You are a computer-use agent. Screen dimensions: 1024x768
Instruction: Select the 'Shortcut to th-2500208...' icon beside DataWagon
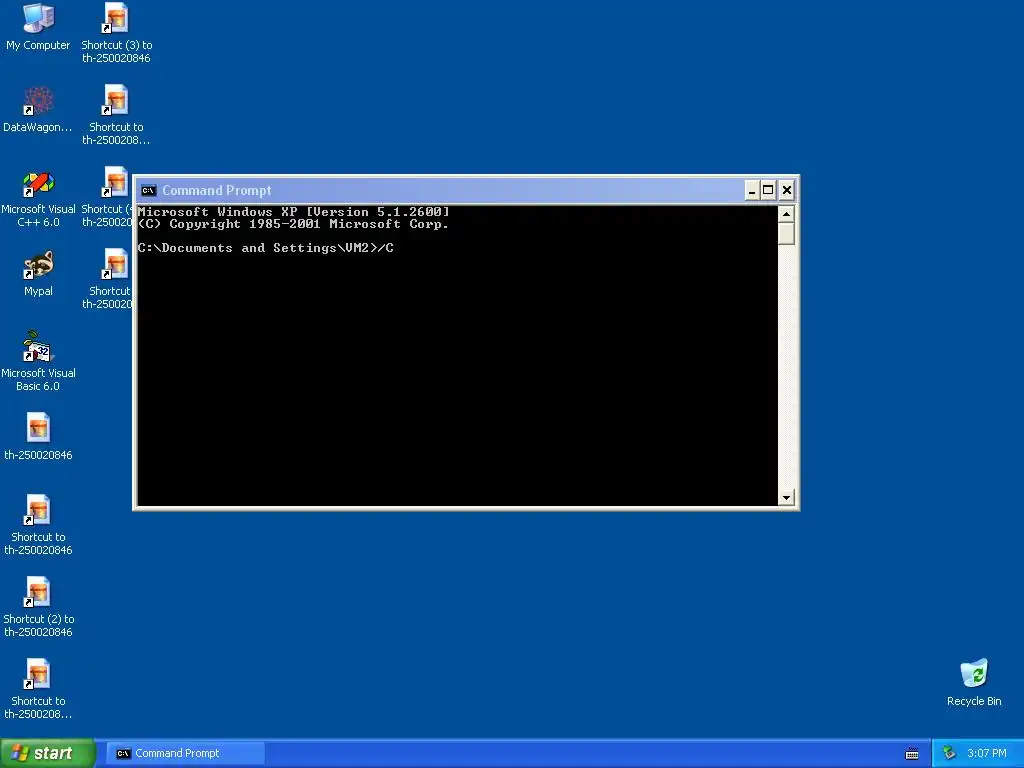coord(116,115)
